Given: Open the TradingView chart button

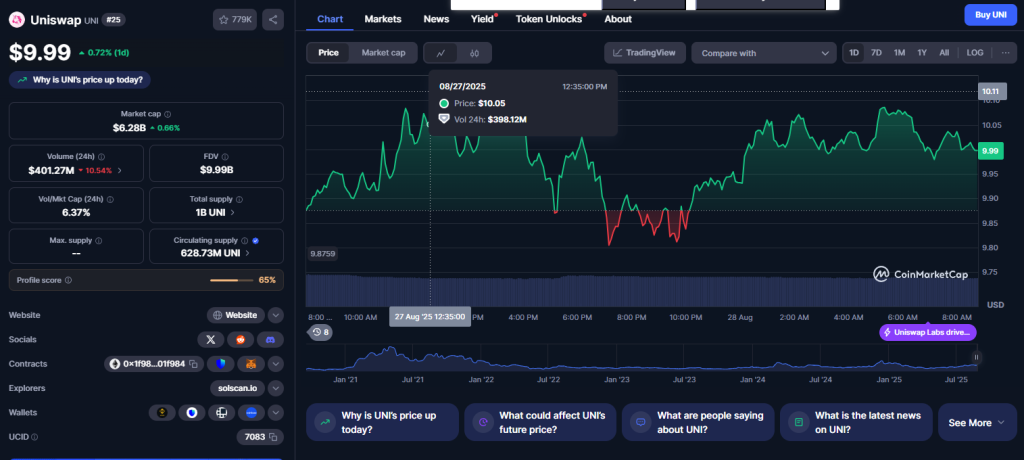Looking at the screenshot, I should [643, 53].
